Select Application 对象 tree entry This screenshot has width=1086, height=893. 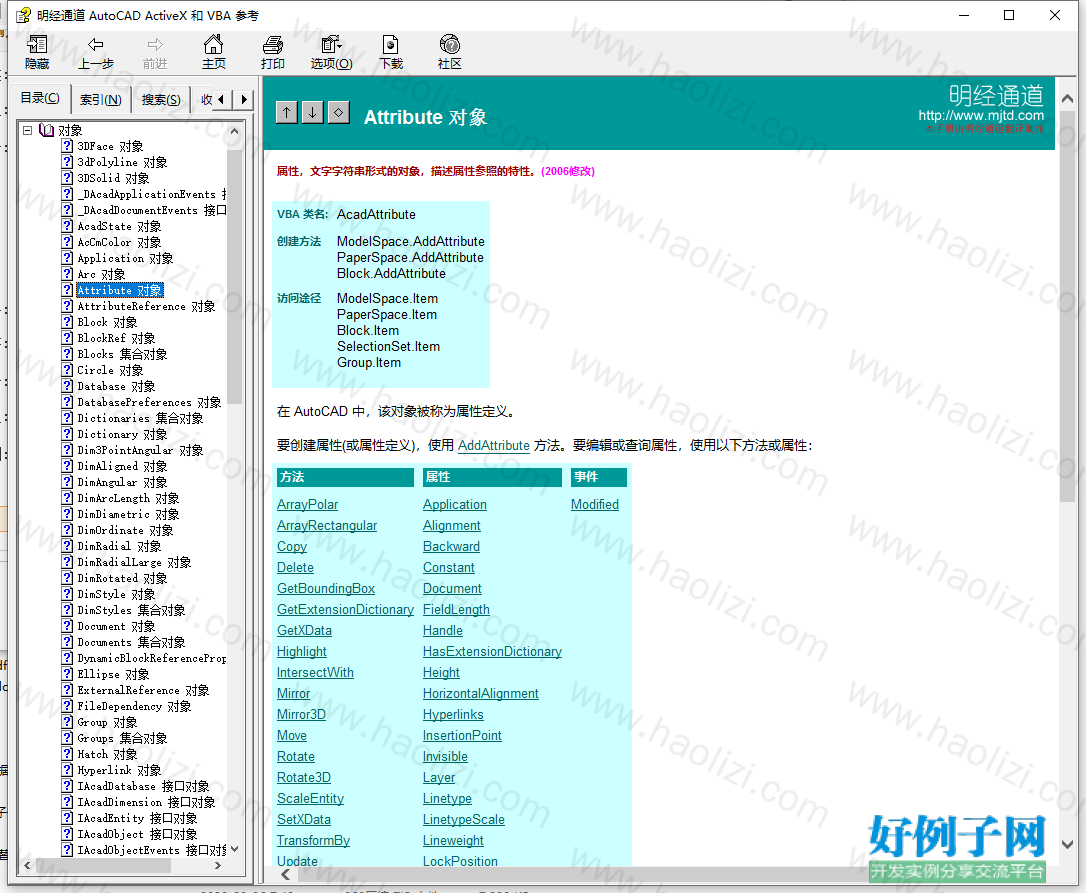pyautogui.click(x=125, y=258)
